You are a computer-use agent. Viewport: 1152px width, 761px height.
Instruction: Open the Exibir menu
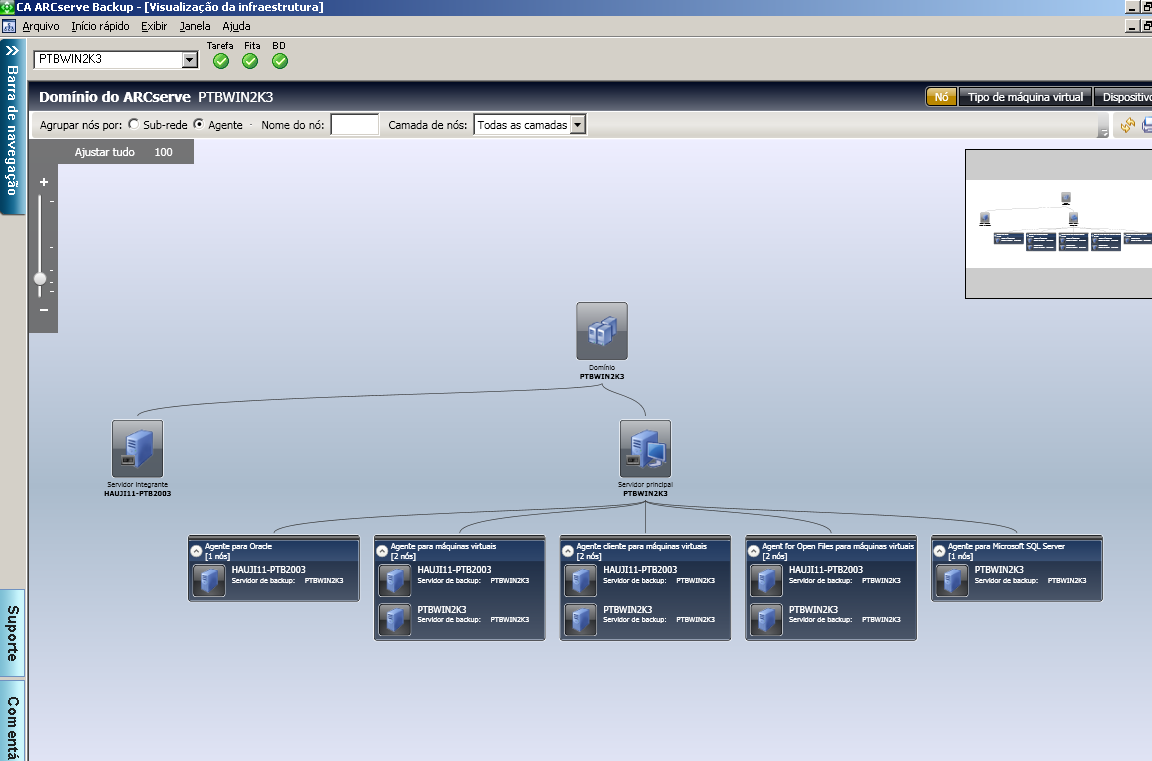(x=154, y=26)
